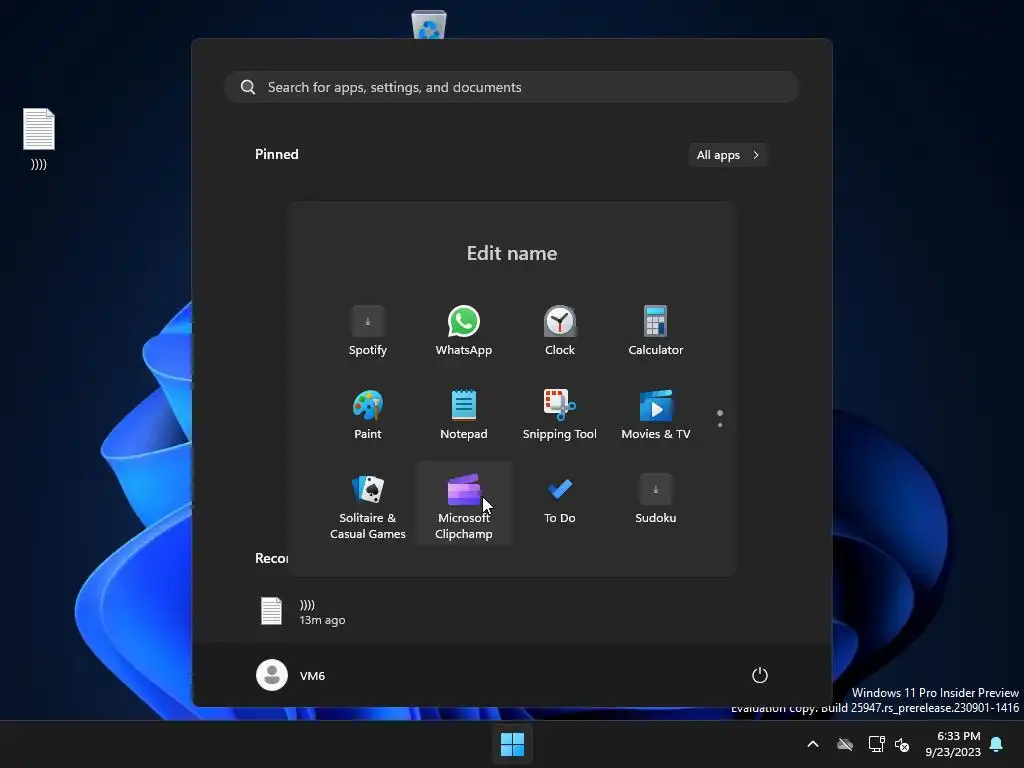Viewport: 1024px width, 768px height.
Task: Start the Snipping Tool
Action: (x=560, y=415)
